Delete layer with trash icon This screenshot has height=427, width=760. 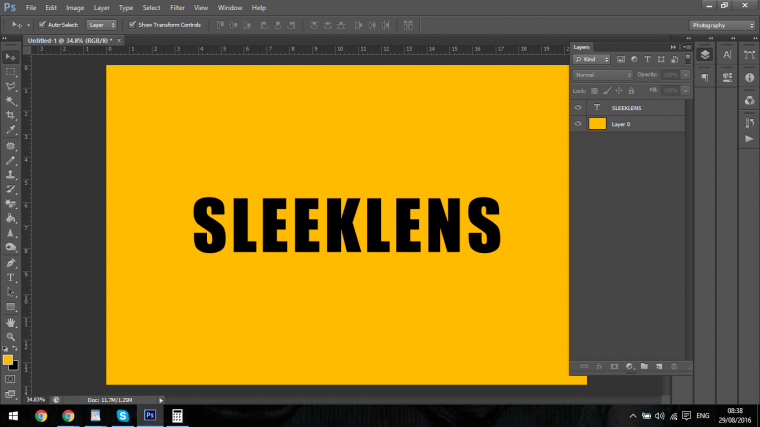tap(674, 366)
